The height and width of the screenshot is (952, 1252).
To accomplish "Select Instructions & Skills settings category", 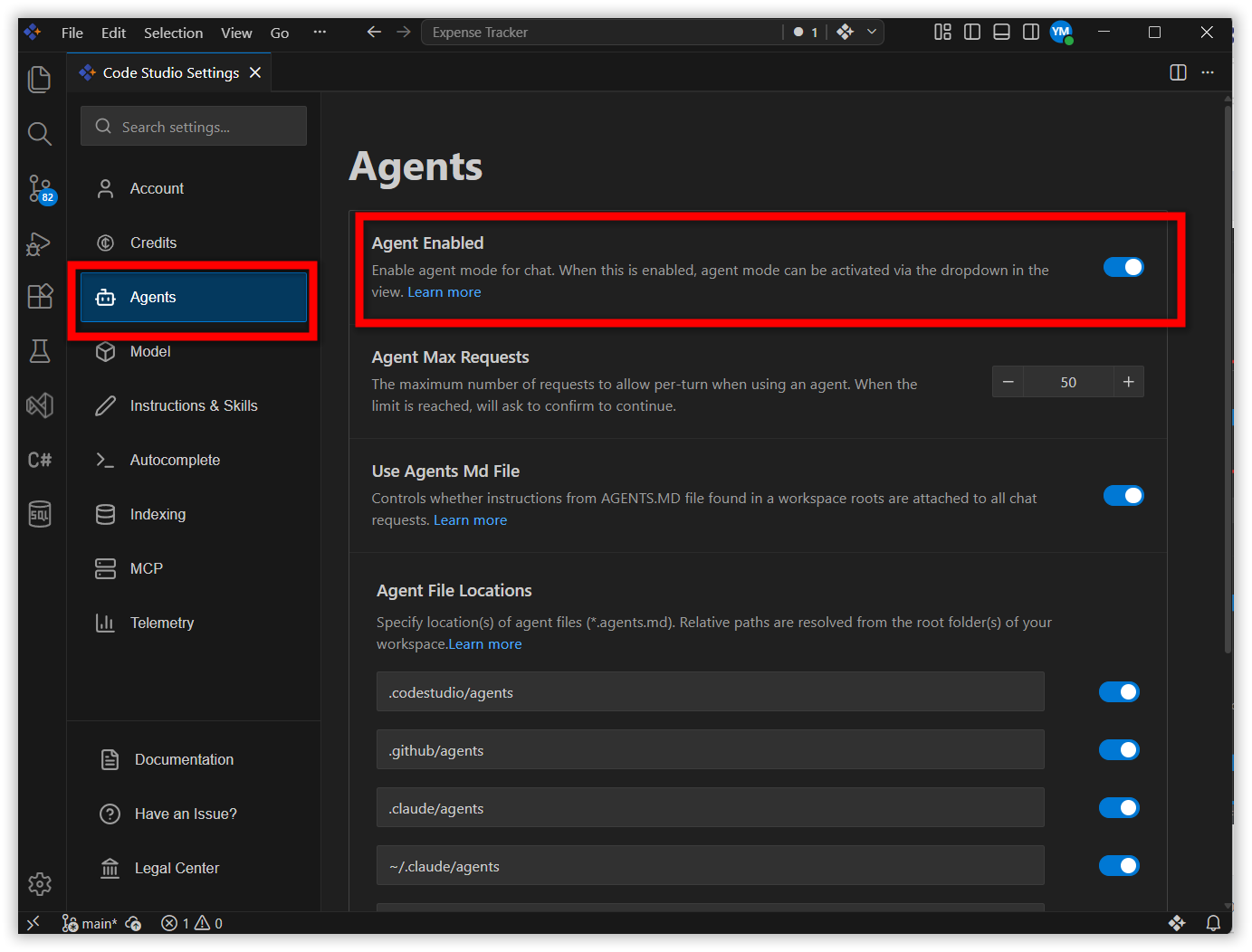I will click(x=194, y=405).
